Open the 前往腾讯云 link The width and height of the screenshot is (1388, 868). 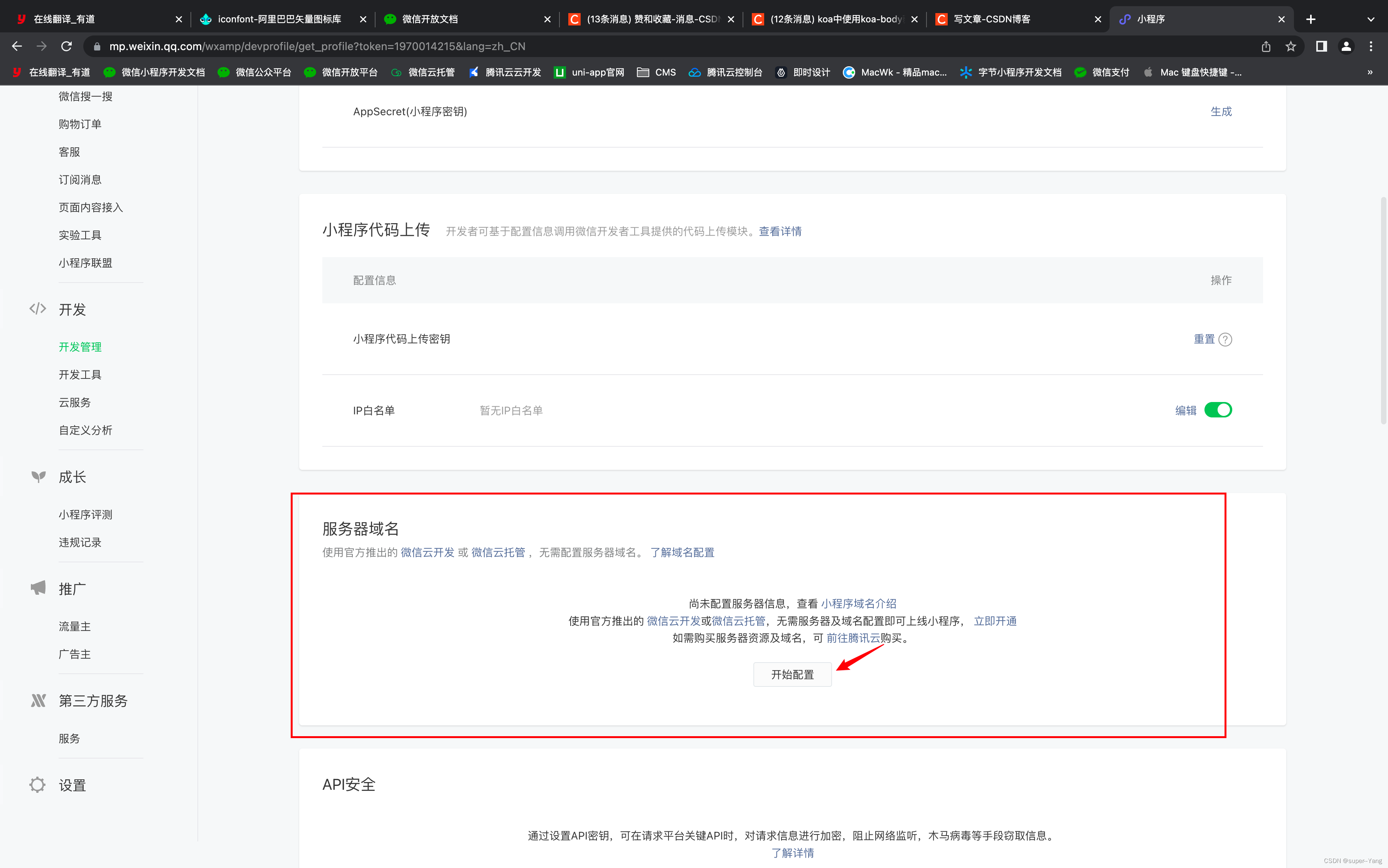853,638
